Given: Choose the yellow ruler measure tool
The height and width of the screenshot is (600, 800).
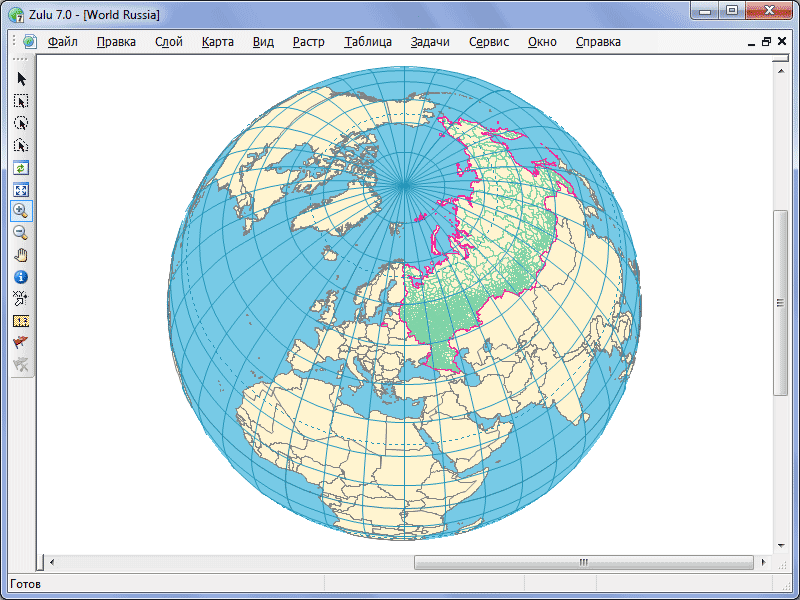Looking at the screenshot, I should coord(21,320).
